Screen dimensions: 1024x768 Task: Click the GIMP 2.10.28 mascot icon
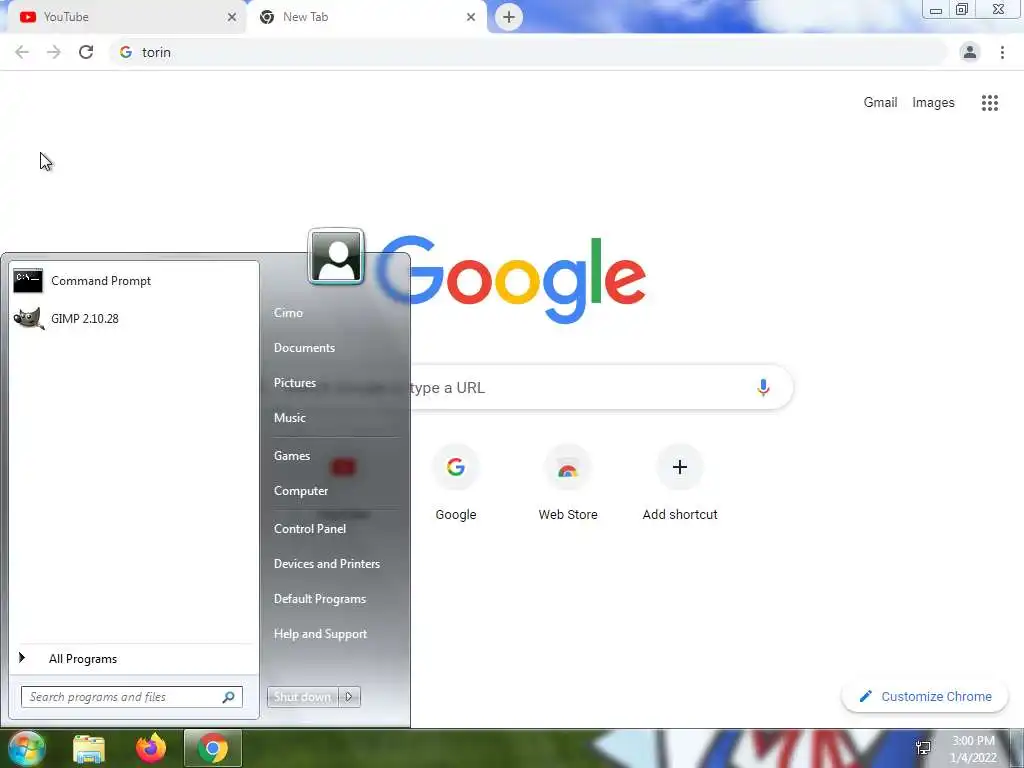click(29, 319)
